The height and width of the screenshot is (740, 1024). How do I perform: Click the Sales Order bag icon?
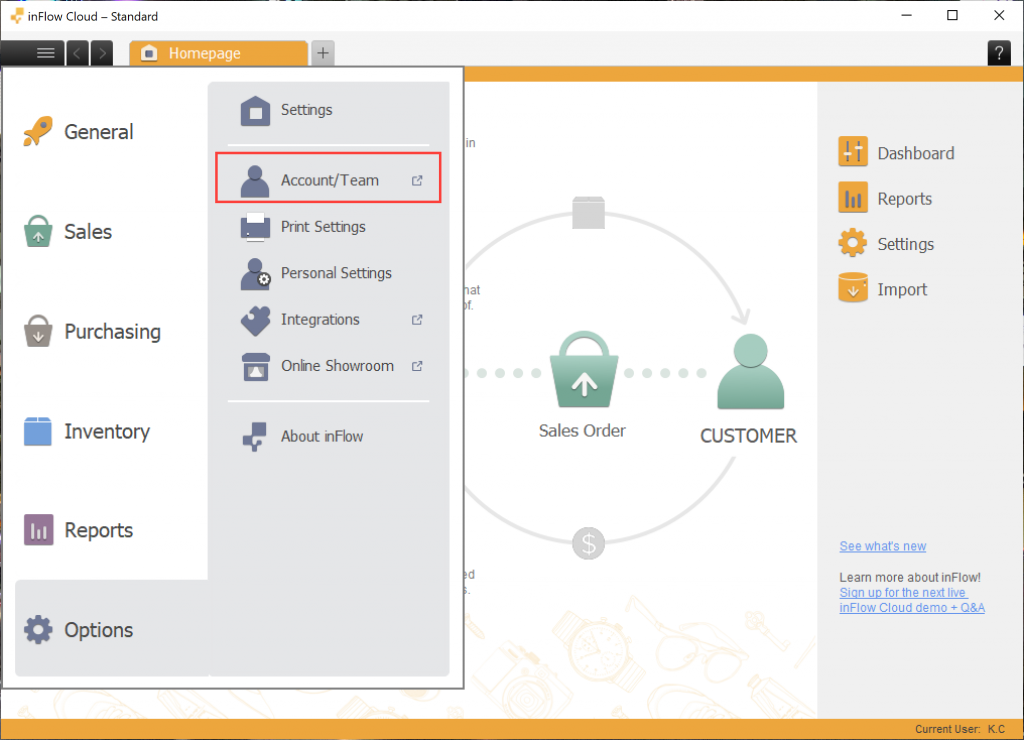(x=584, y=370)
